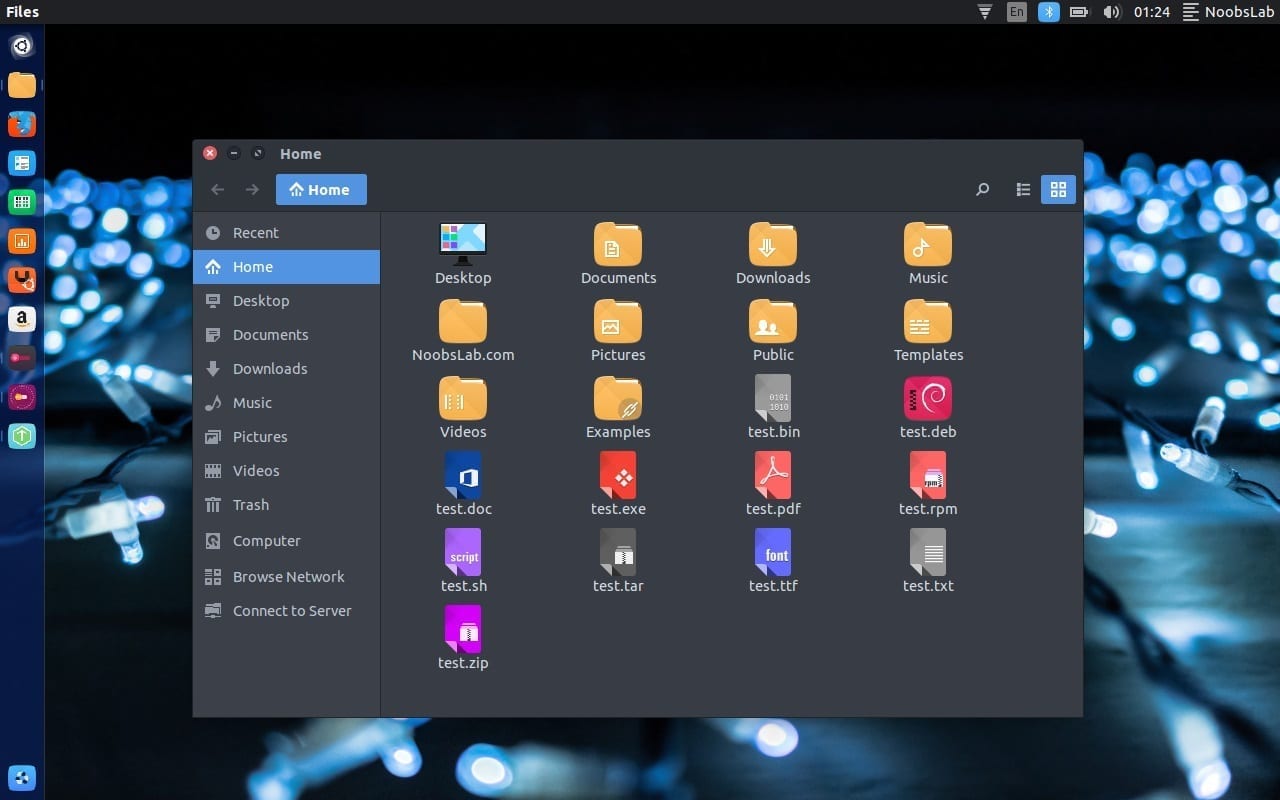Open the network indicator in top panel

coord(985,12)
